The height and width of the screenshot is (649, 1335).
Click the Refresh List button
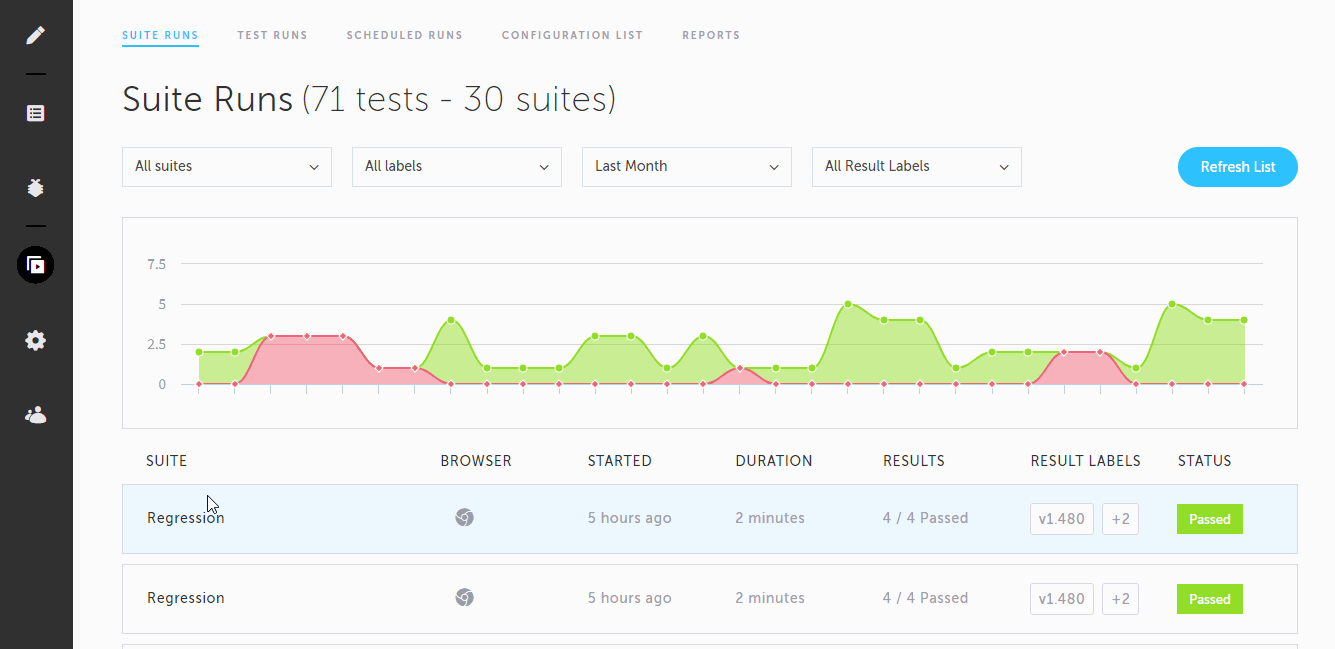click(x=1238, y=167)
